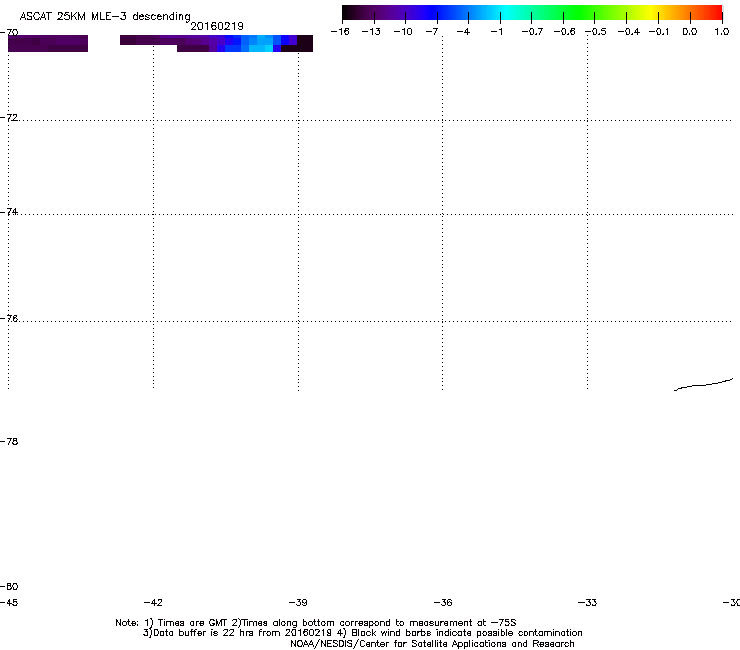740x650 pixels.
Task: Click the longitude label -39
Action: [298, 603]
